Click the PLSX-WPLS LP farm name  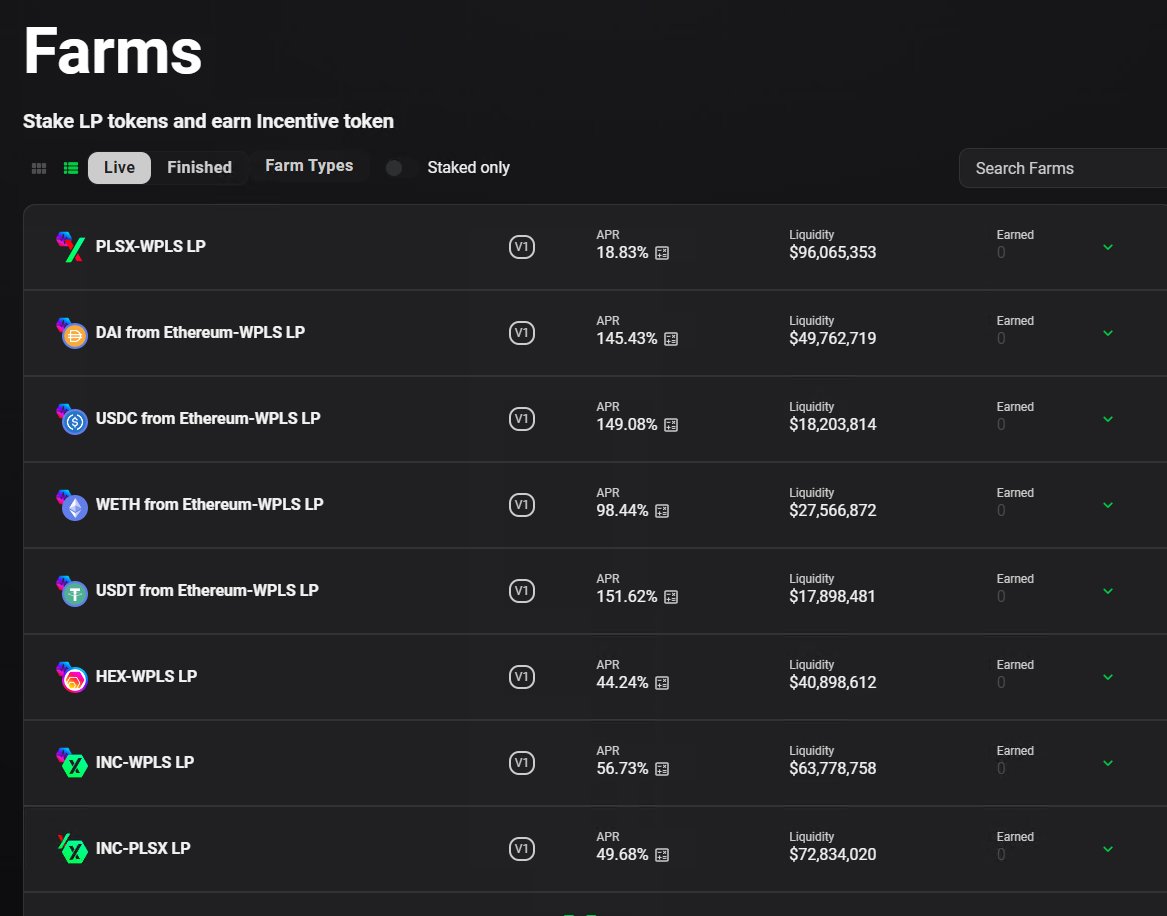(x=150, y=246)
